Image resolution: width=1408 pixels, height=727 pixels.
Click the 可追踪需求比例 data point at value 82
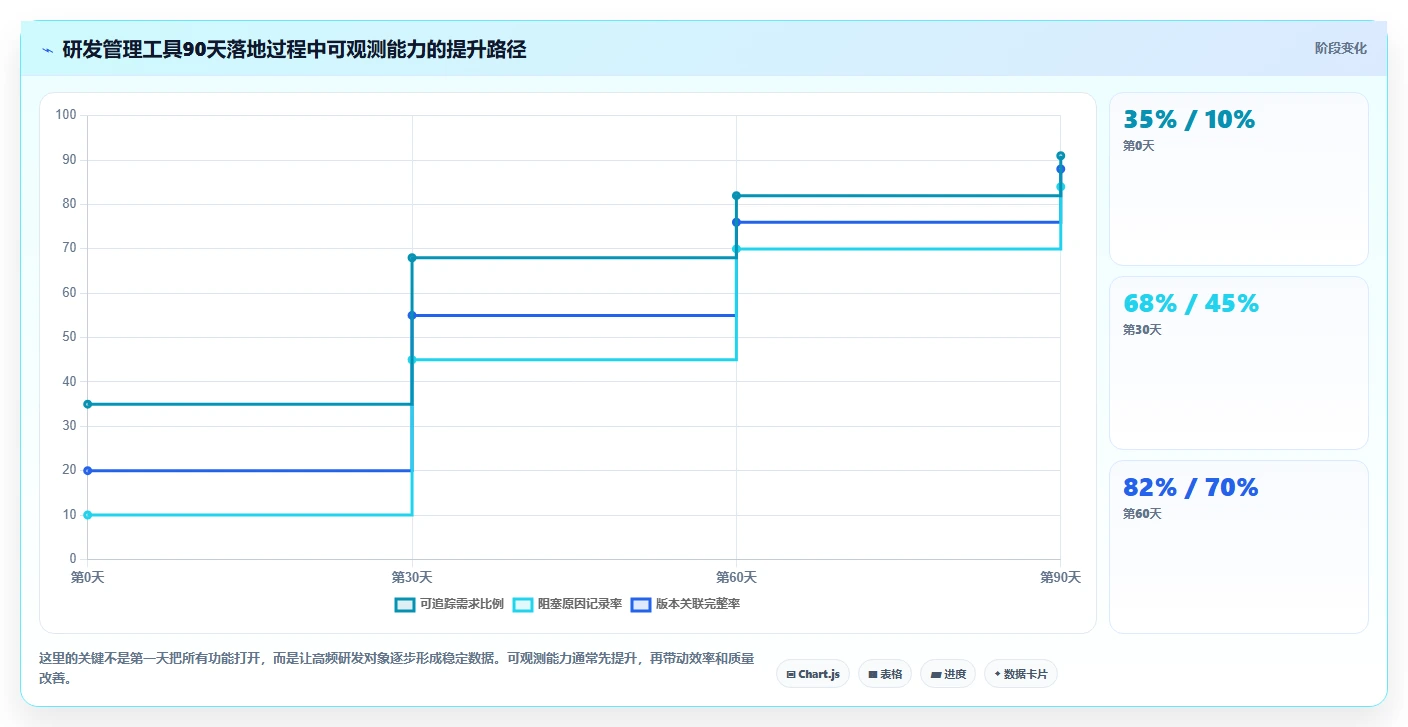[736, 196]
